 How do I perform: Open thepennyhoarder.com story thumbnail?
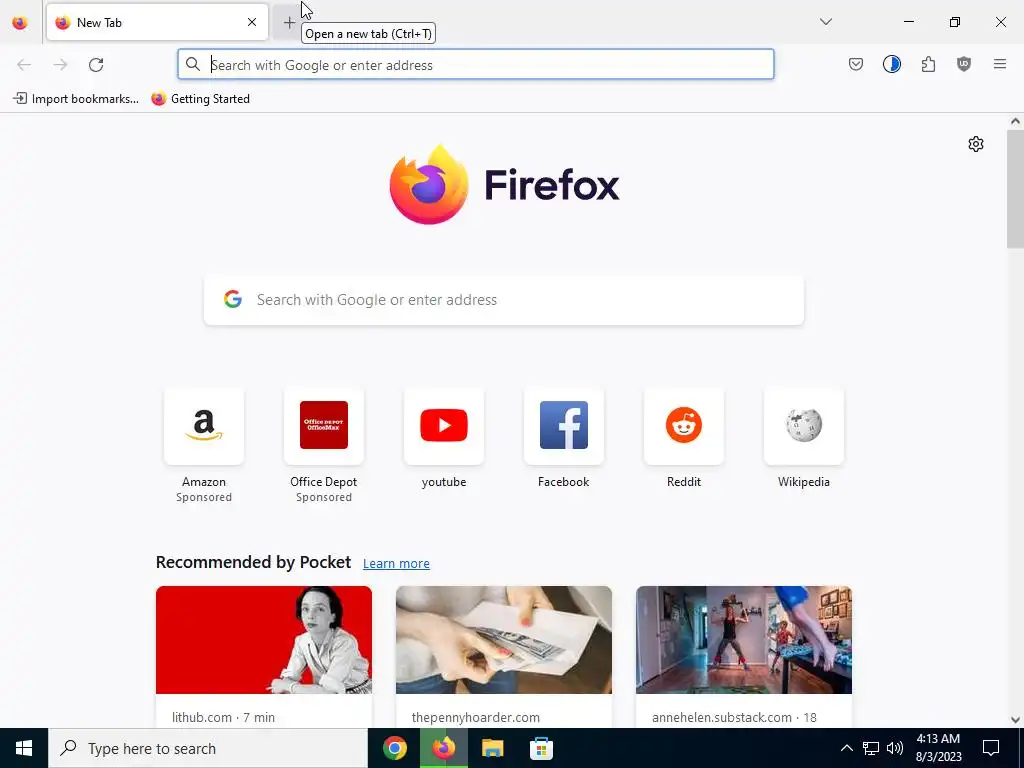504,639
